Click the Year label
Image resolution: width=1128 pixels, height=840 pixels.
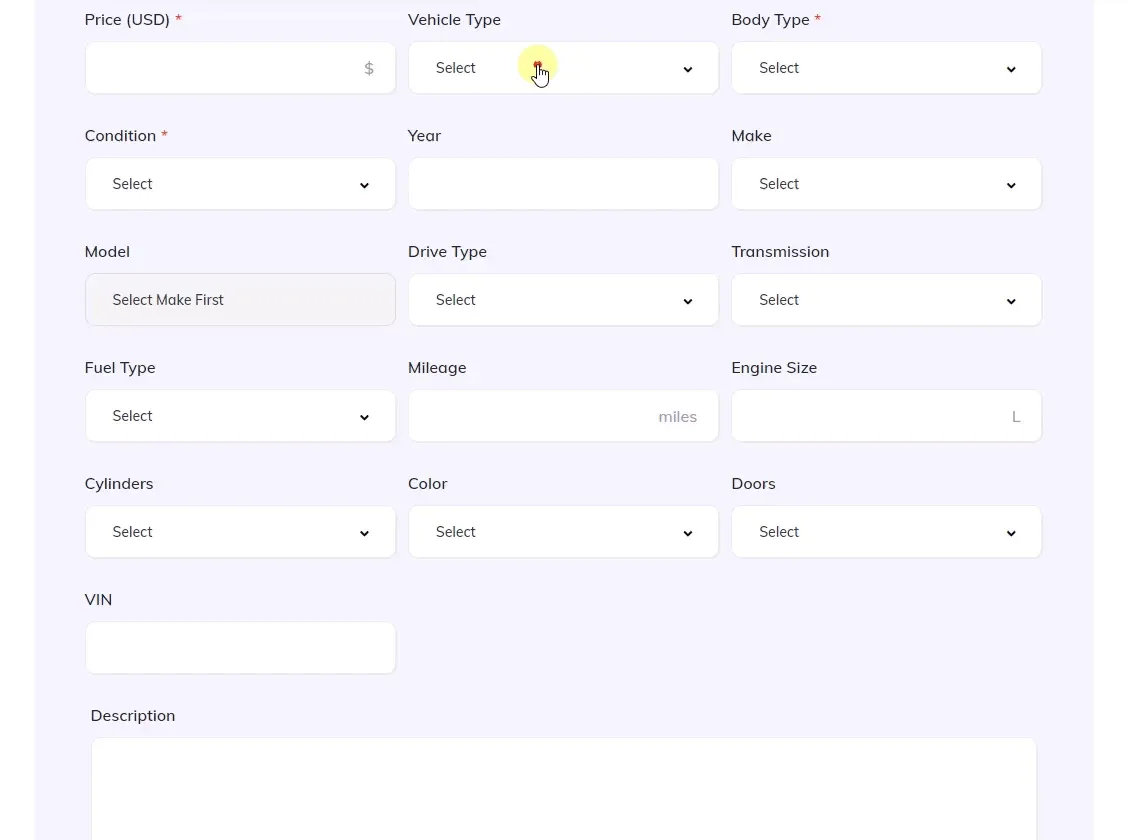click(424, 135)
